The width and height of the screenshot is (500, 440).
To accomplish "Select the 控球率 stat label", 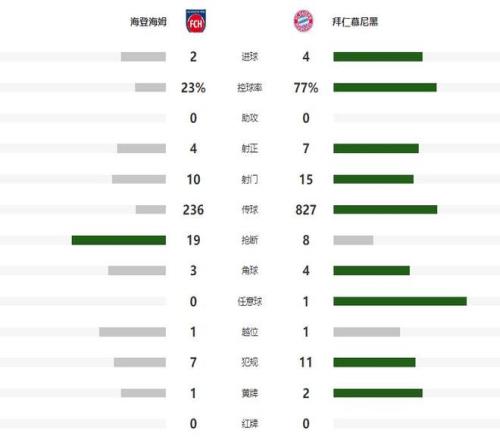I will 250,88.
